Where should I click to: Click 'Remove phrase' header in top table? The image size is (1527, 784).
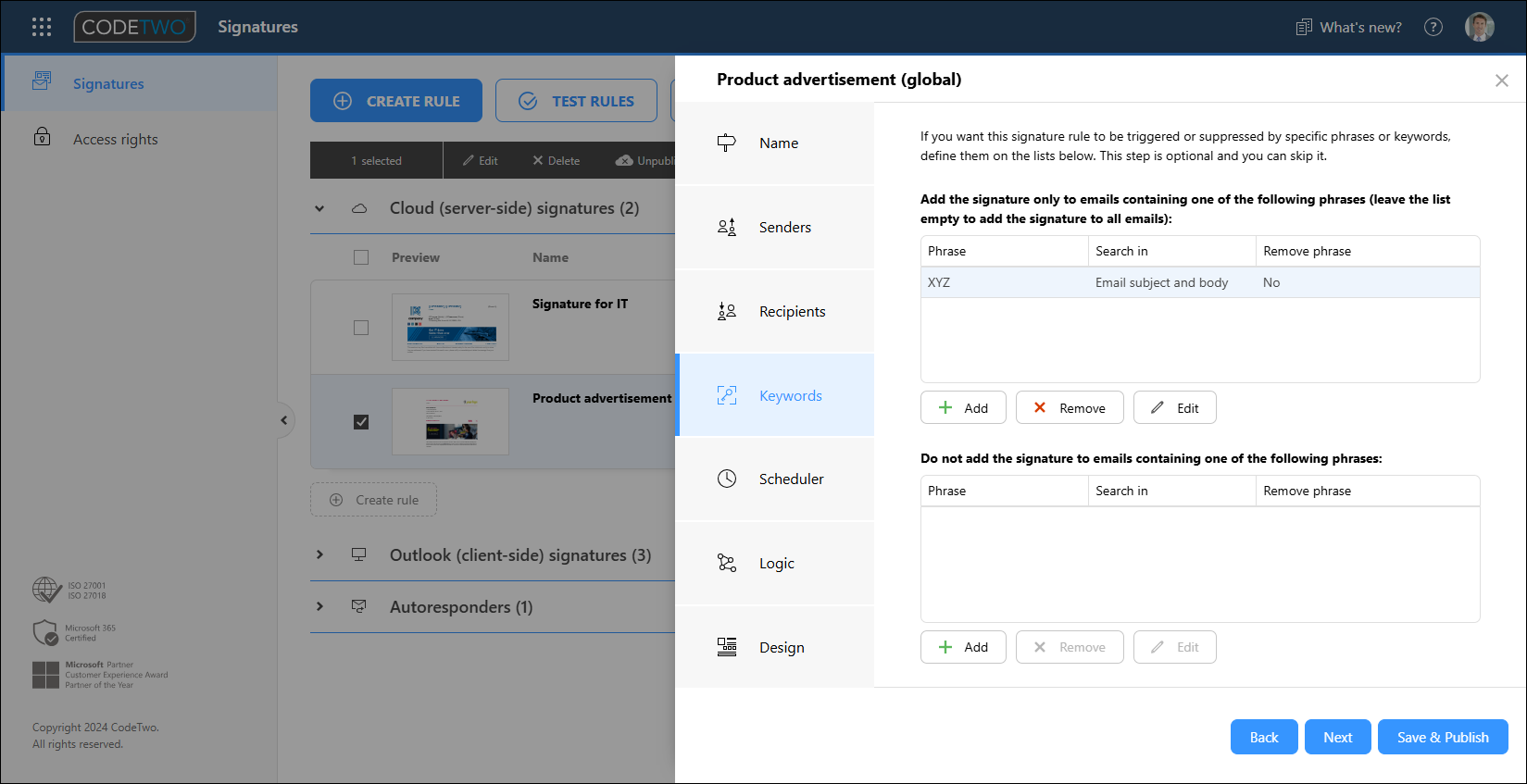click(1368, 251)
